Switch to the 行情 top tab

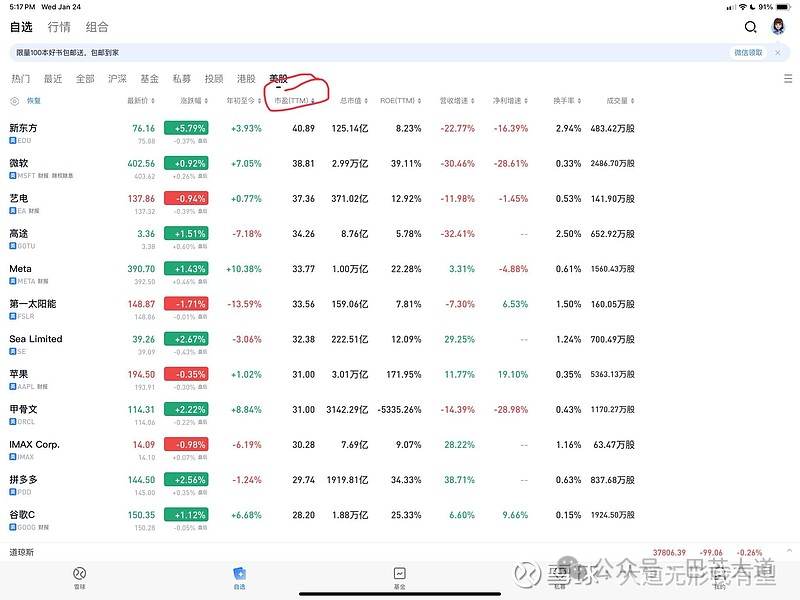point(59,27)
